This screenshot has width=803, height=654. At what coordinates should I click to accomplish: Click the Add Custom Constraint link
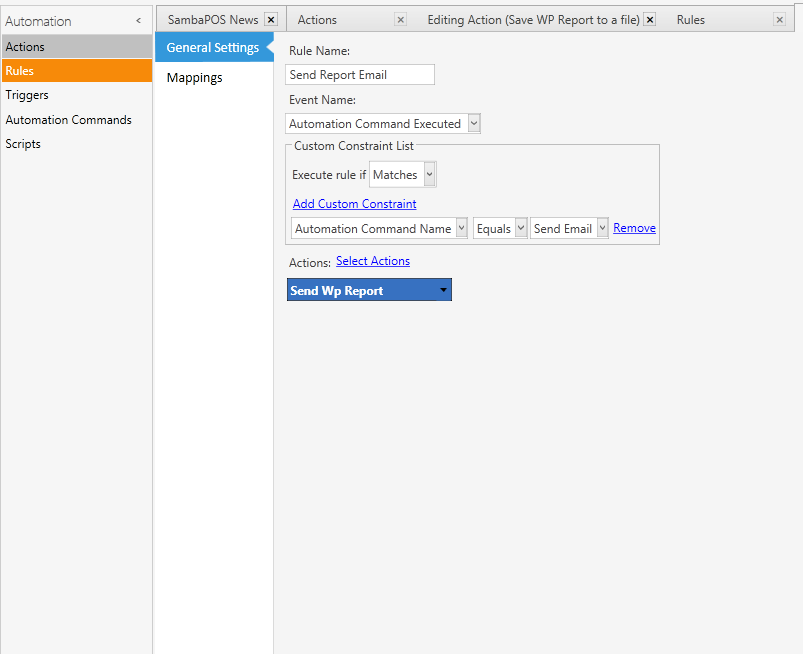click(354, 204)
